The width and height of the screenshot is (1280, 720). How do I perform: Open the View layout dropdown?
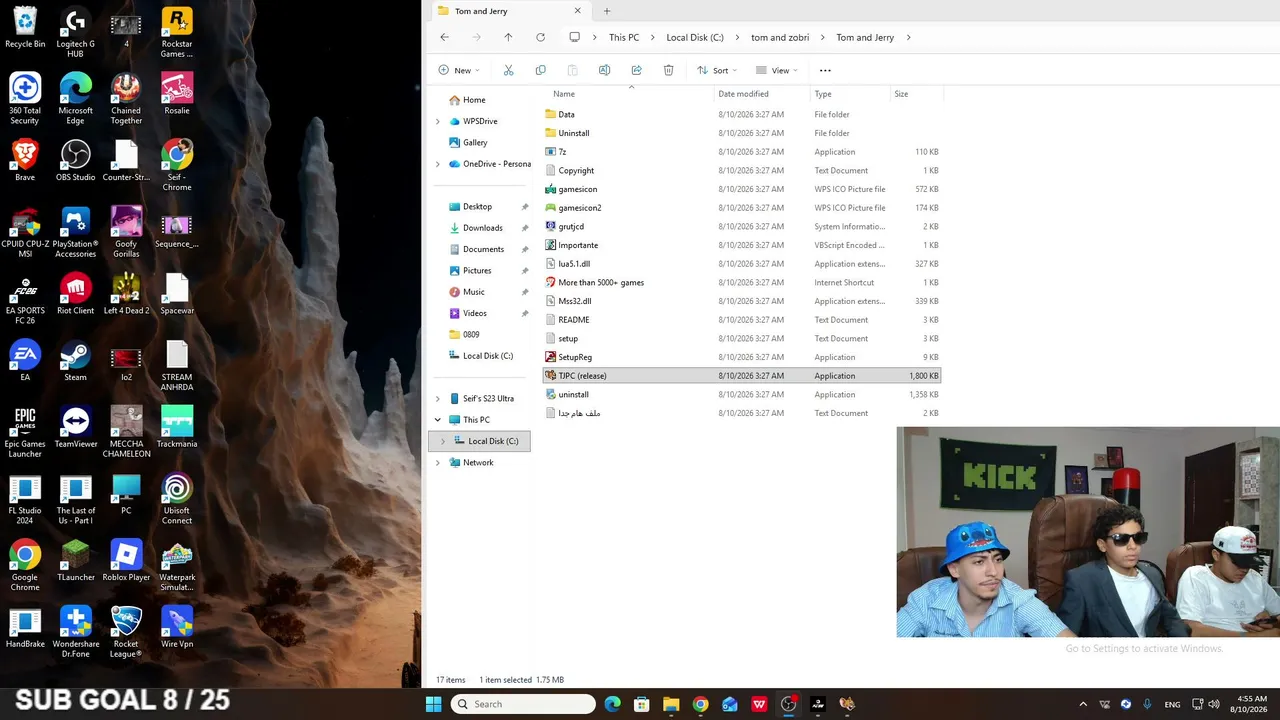pyautogui.click(x=777, y=70)
